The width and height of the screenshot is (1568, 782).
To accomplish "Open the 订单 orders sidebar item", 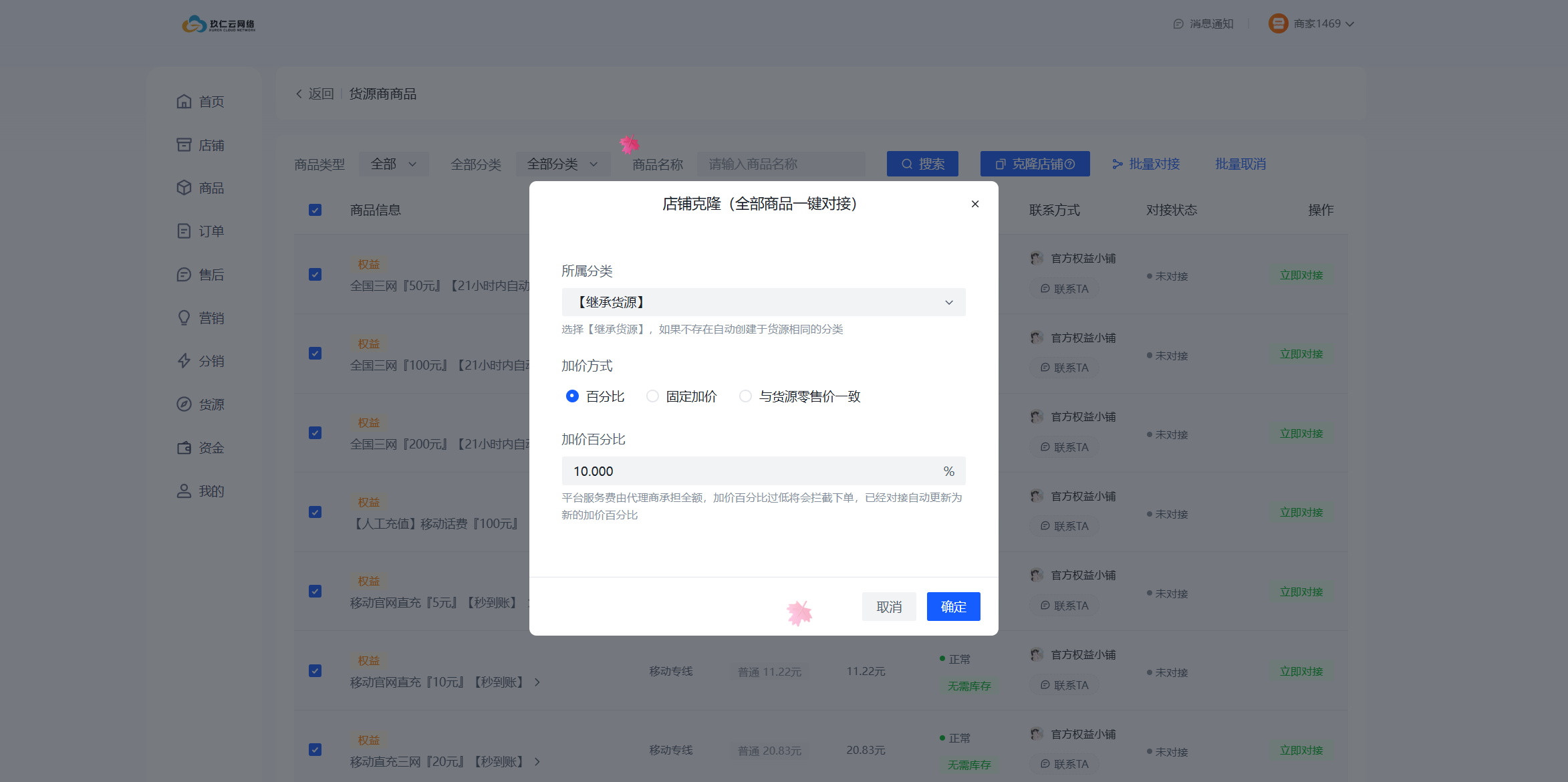I will pyautogui.click(x=201, y=231).
